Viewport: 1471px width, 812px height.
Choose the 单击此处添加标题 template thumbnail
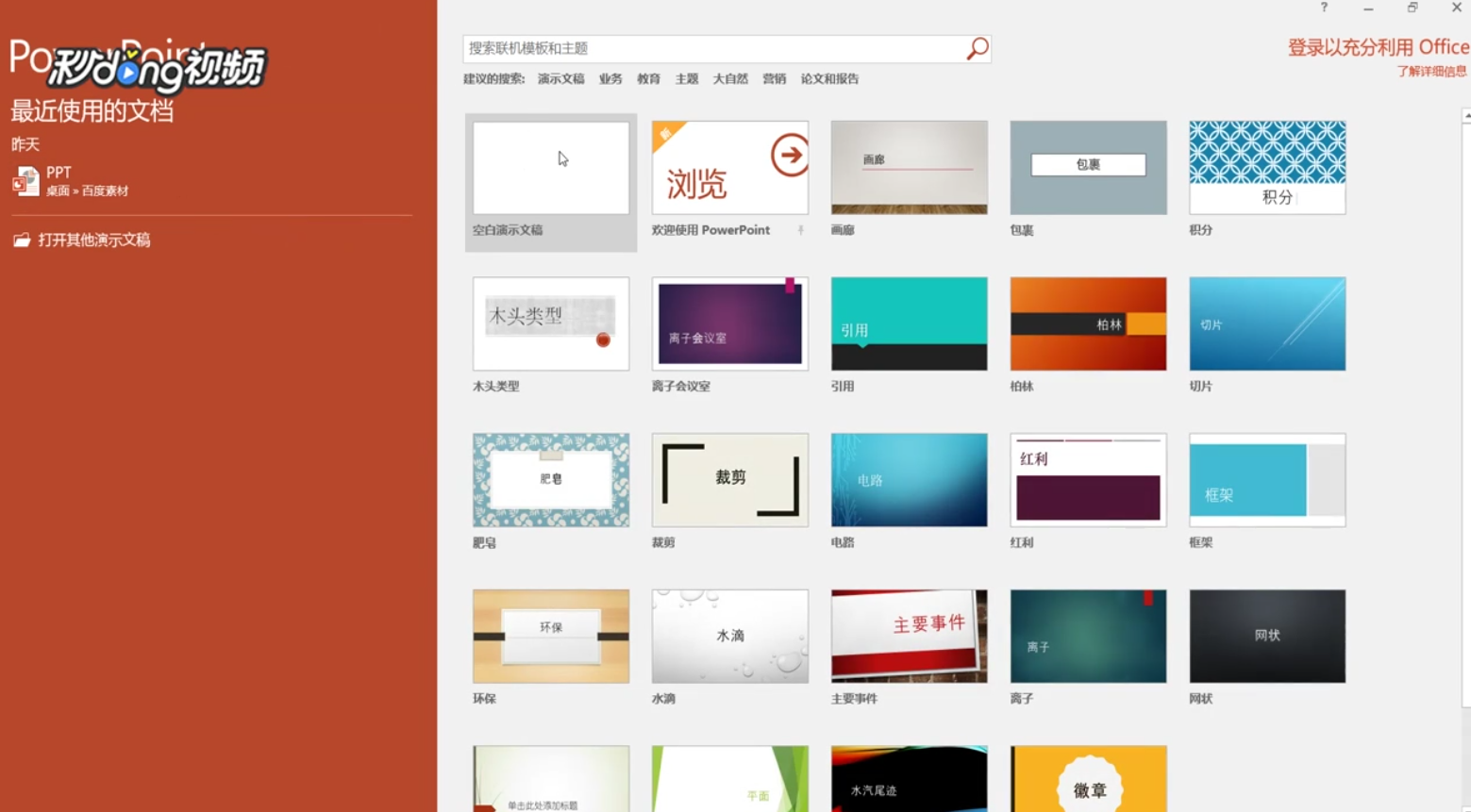pyautogui.click(x=551, y=779)
